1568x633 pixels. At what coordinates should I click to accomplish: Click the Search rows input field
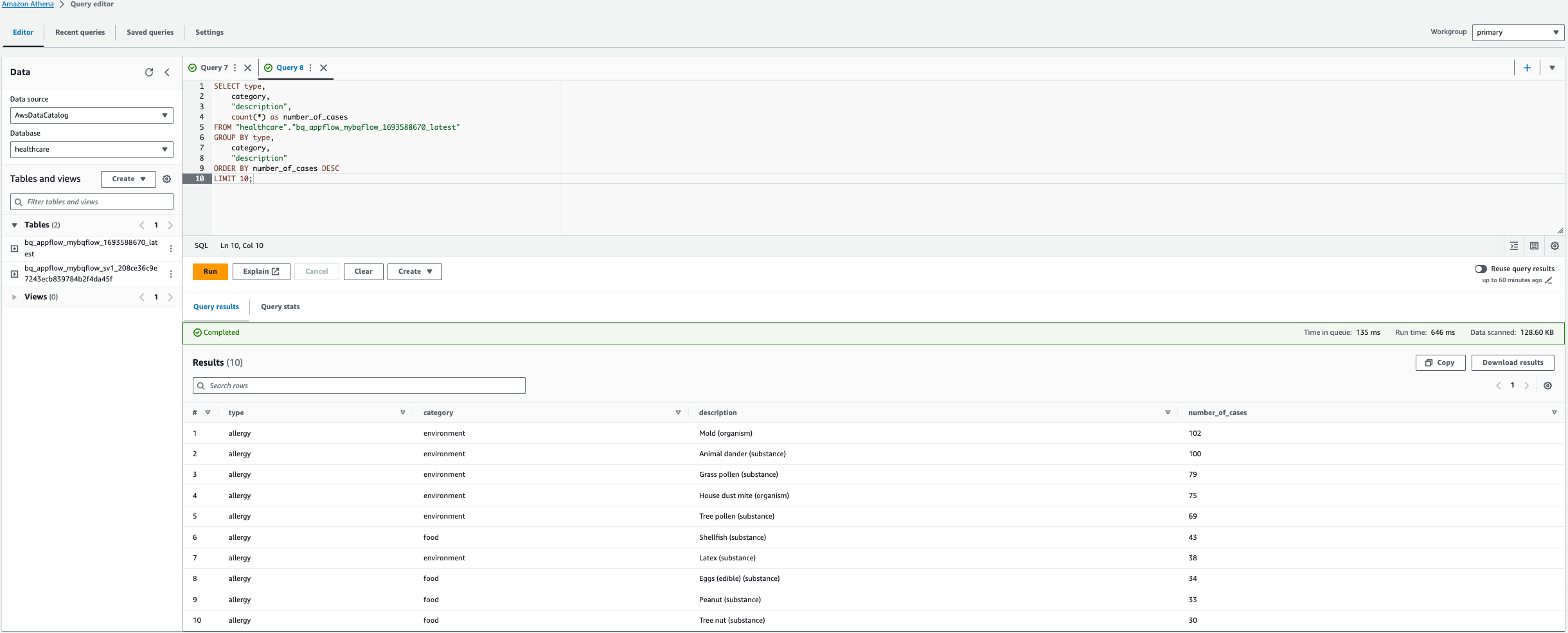[x=359, y=386]
